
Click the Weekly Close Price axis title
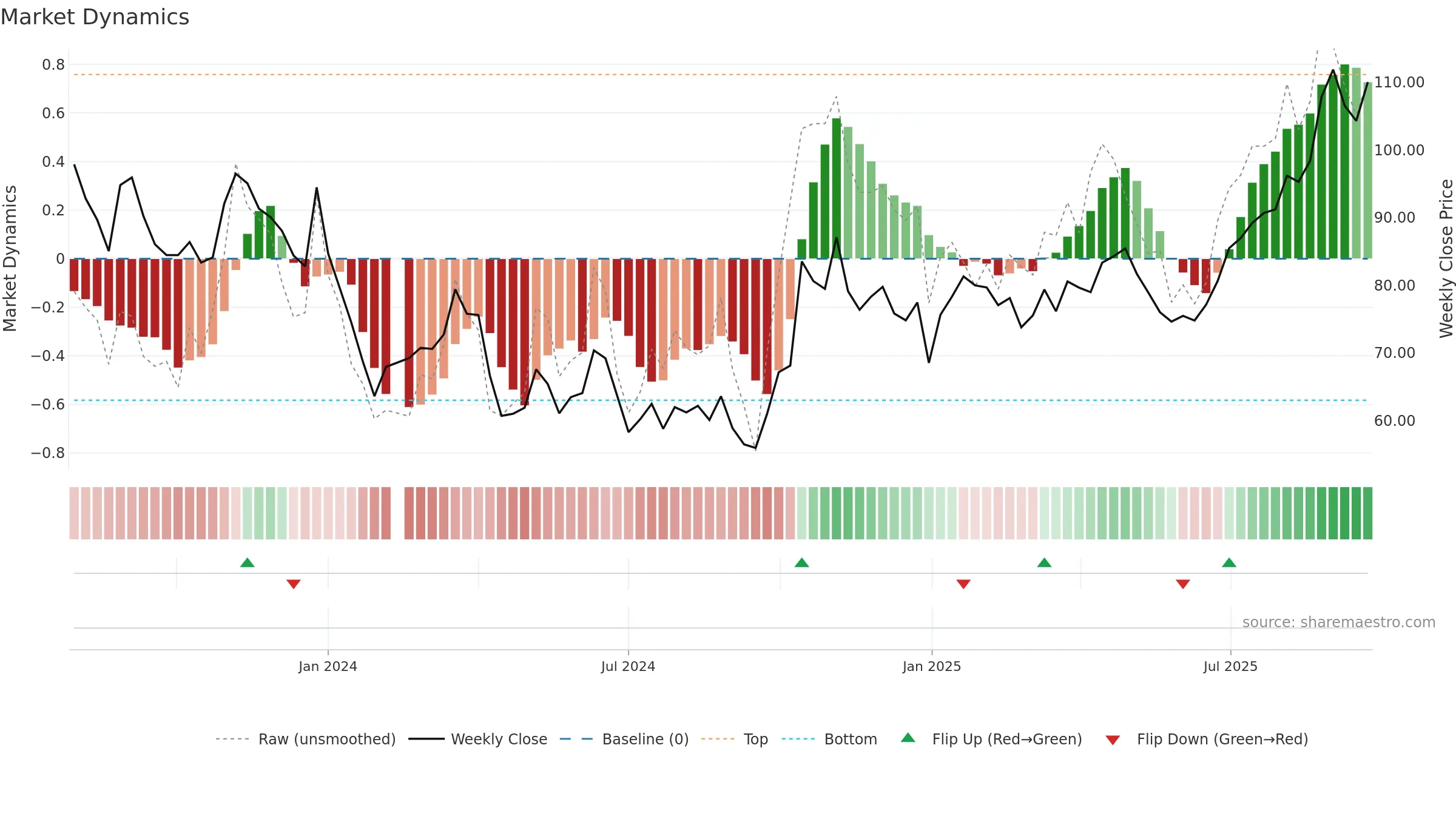tap(1446, 258)
